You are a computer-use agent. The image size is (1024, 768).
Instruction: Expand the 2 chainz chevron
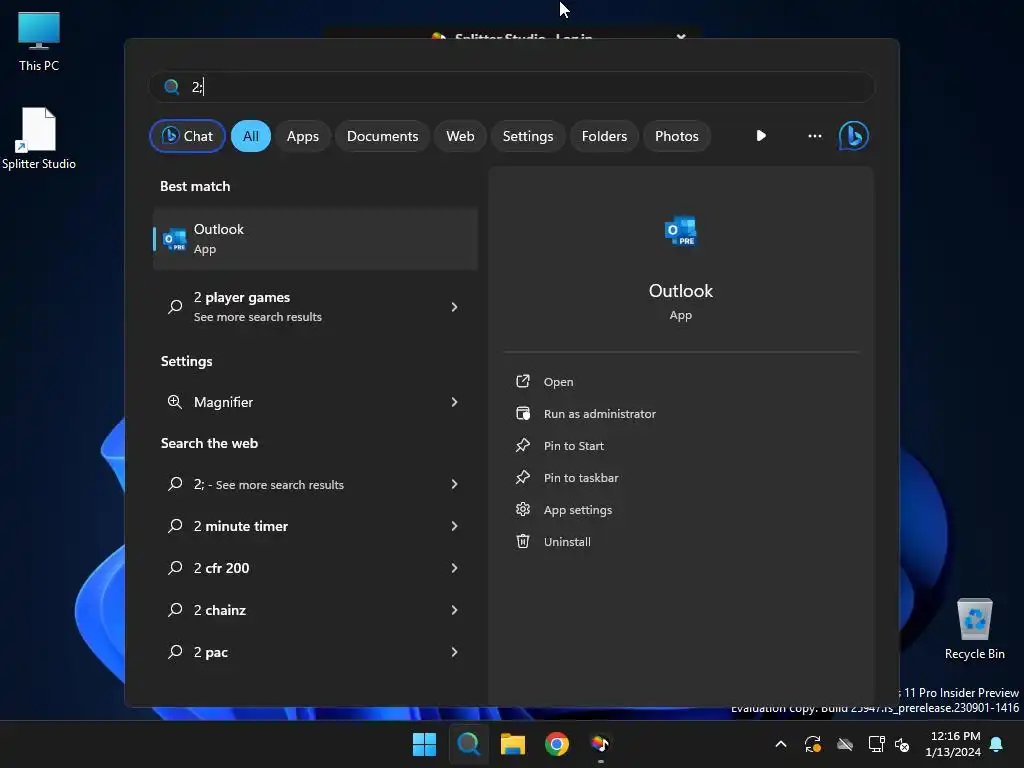pyautogui.click(x=455, y=610)
